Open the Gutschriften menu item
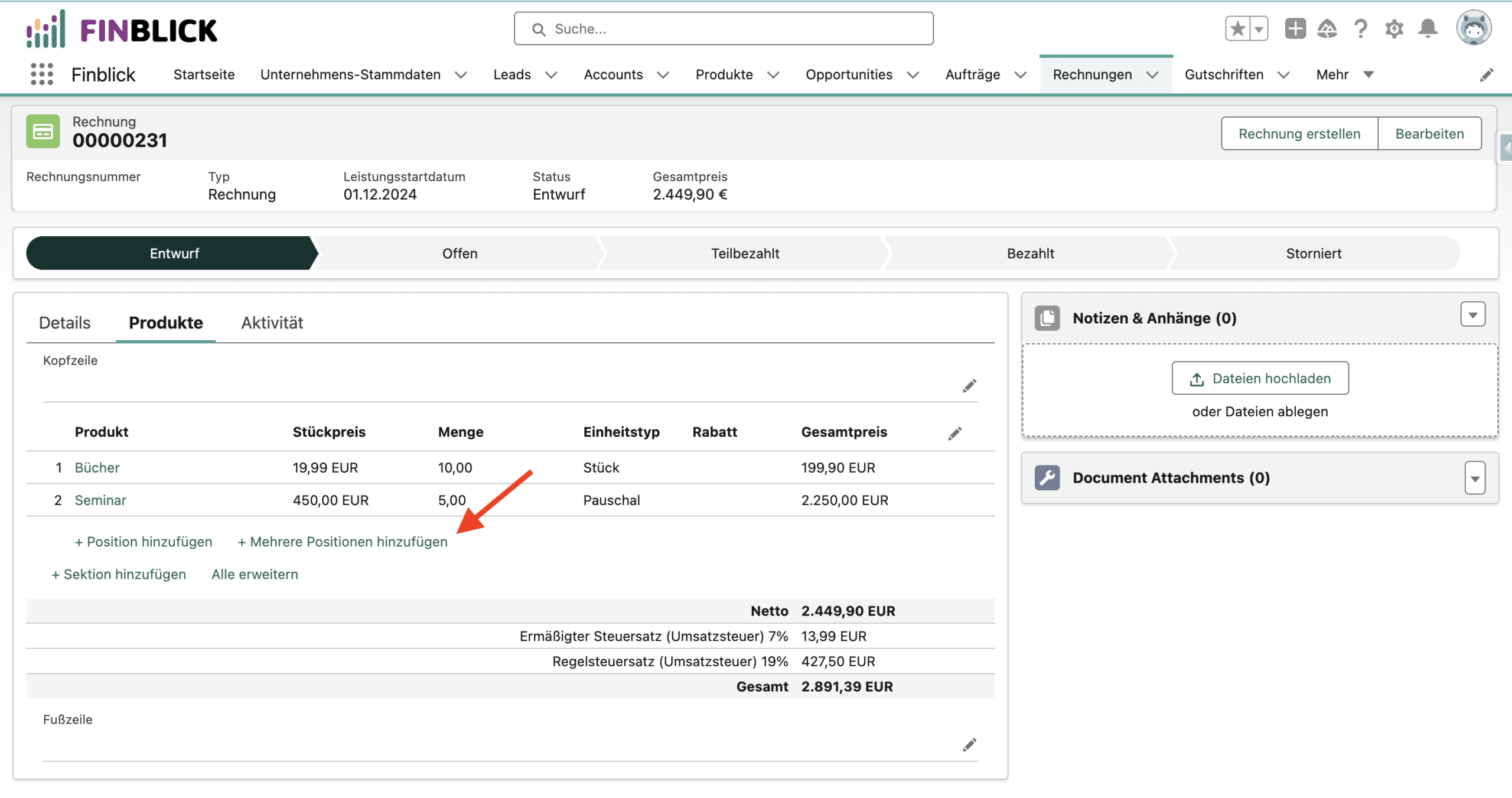The image size is (1512, 798). click(x=1223, y=74)
